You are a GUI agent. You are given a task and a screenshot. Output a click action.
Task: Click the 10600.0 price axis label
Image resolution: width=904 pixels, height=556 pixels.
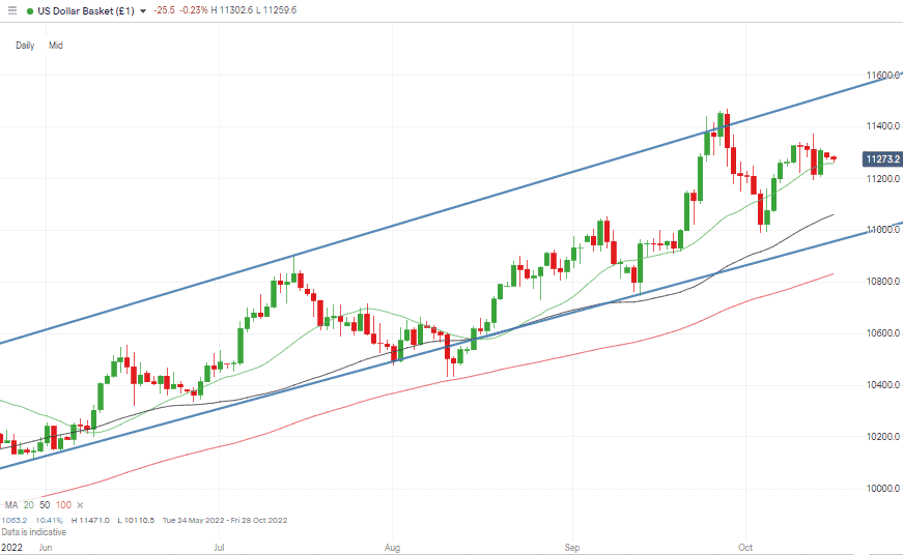pyautogui.click(x=883, y=333)
